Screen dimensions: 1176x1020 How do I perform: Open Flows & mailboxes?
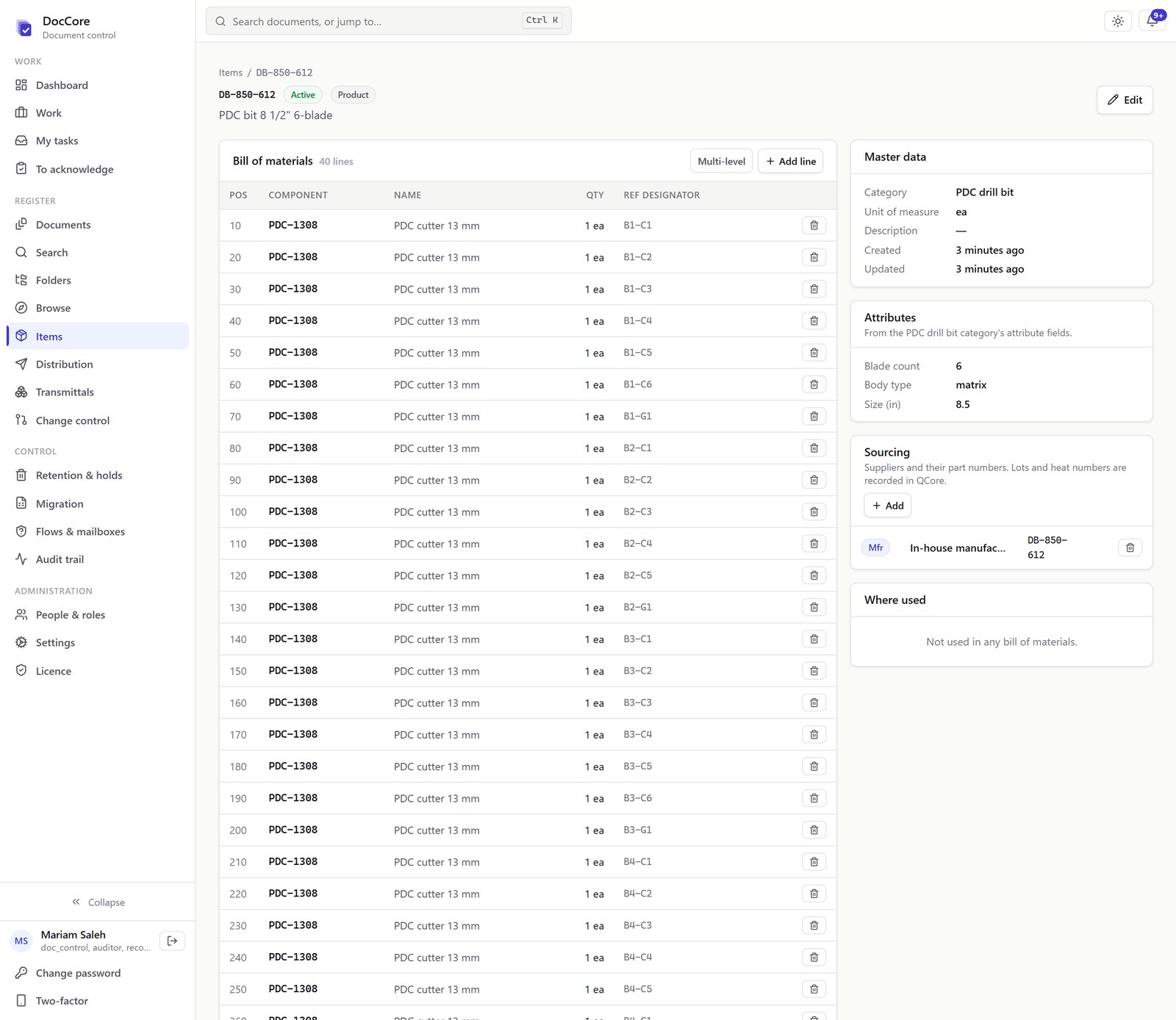(97, 531)
